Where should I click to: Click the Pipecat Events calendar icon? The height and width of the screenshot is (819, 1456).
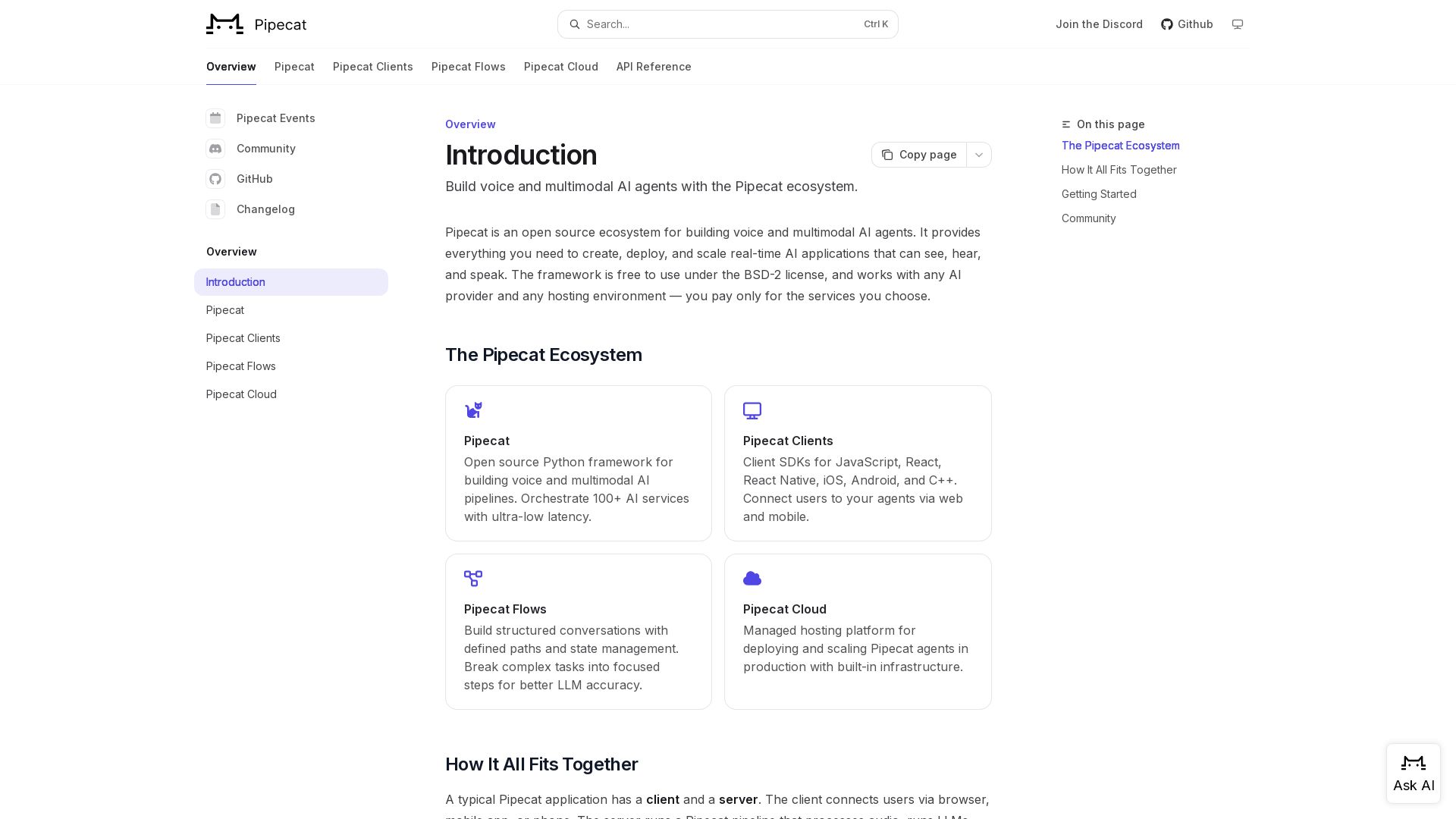[215, 118]
